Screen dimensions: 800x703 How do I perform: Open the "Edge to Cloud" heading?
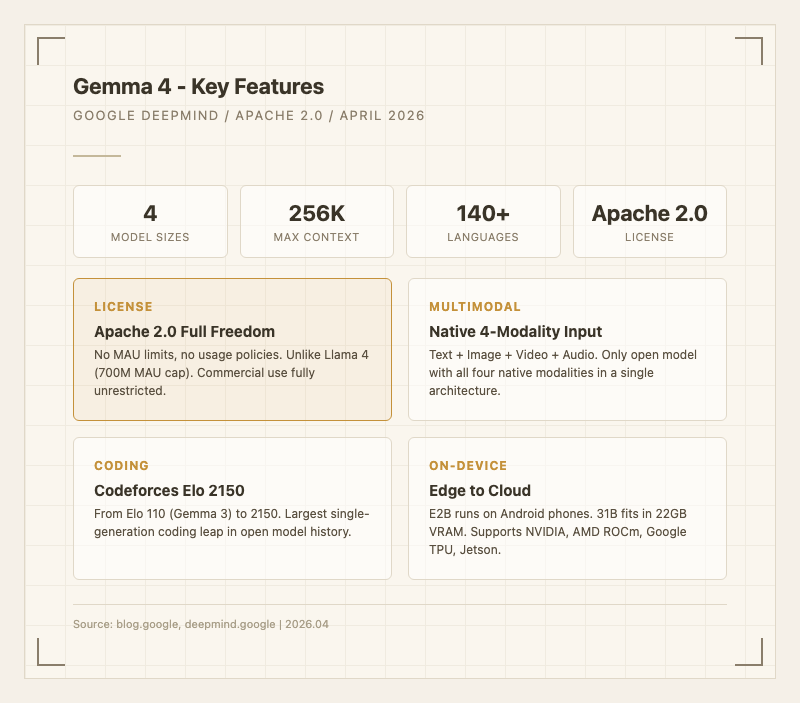tap(480, 490)
